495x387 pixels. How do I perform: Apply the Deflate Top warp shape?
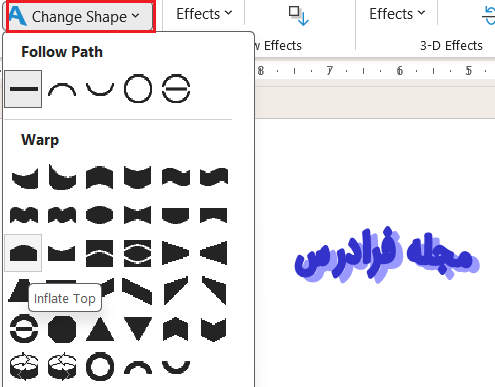point(62,253)
